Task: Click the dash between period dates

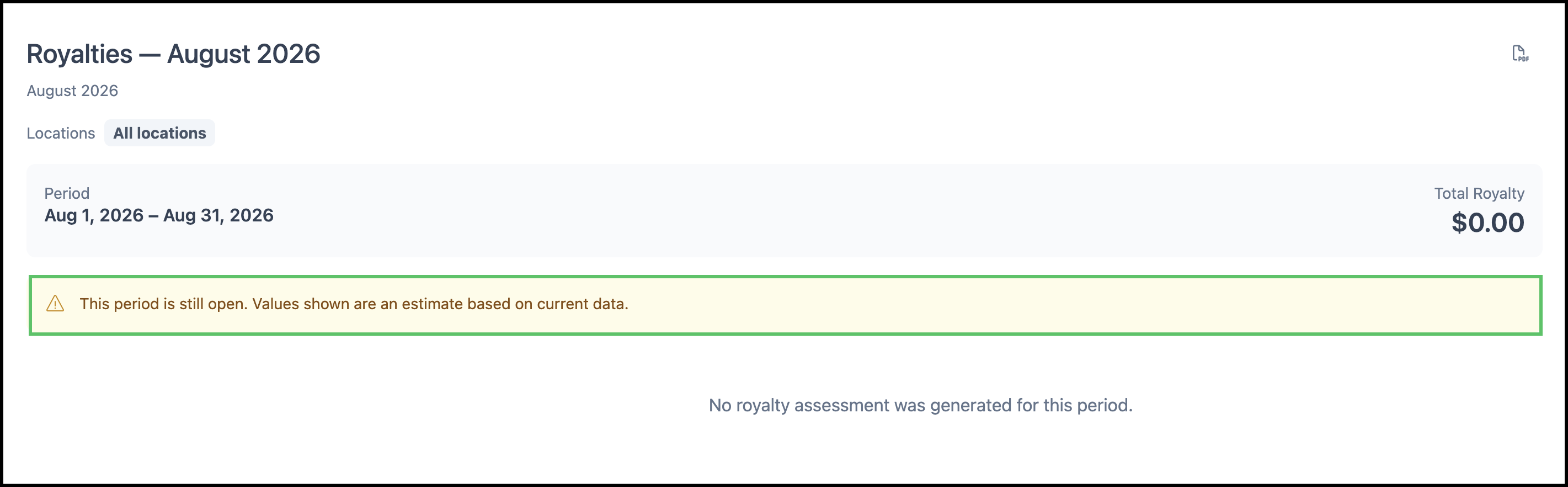Action: [x=153, y=215]
